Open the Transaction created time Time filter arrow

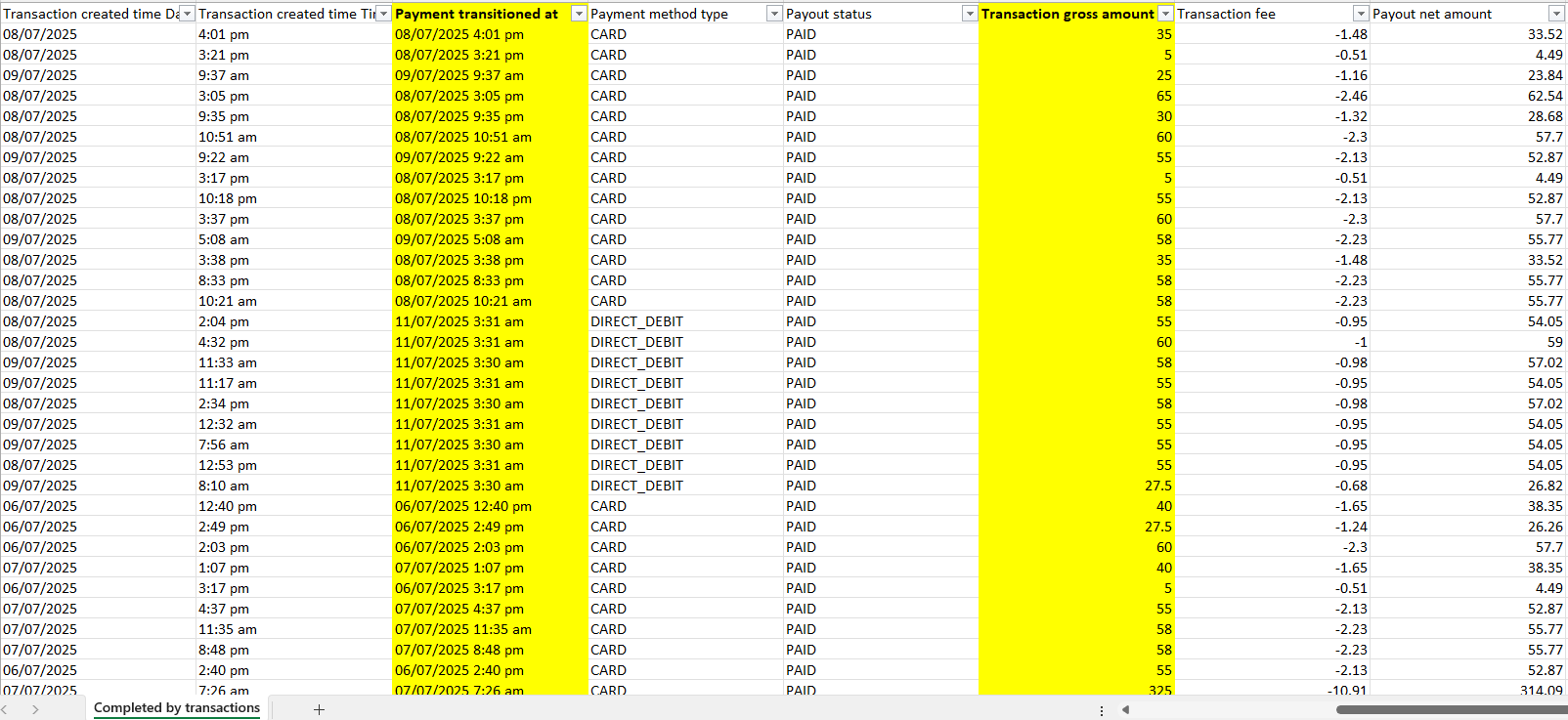pos(384,14)
